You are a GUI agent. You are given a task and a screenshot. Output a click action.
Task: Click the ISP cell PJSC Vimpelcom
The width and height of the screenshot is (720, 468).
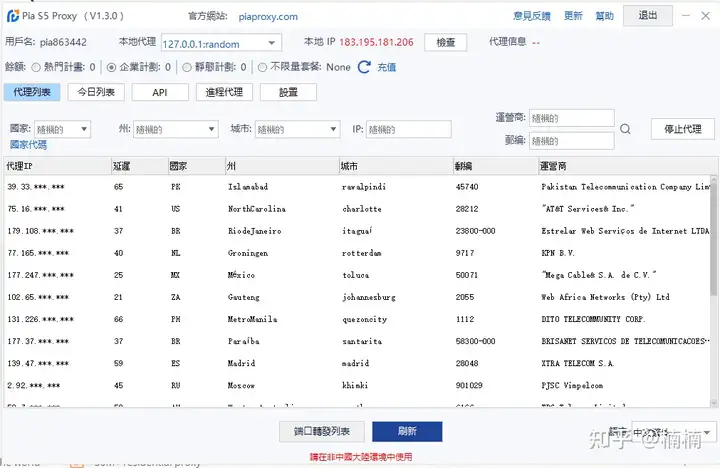click(x=572, y=386)
